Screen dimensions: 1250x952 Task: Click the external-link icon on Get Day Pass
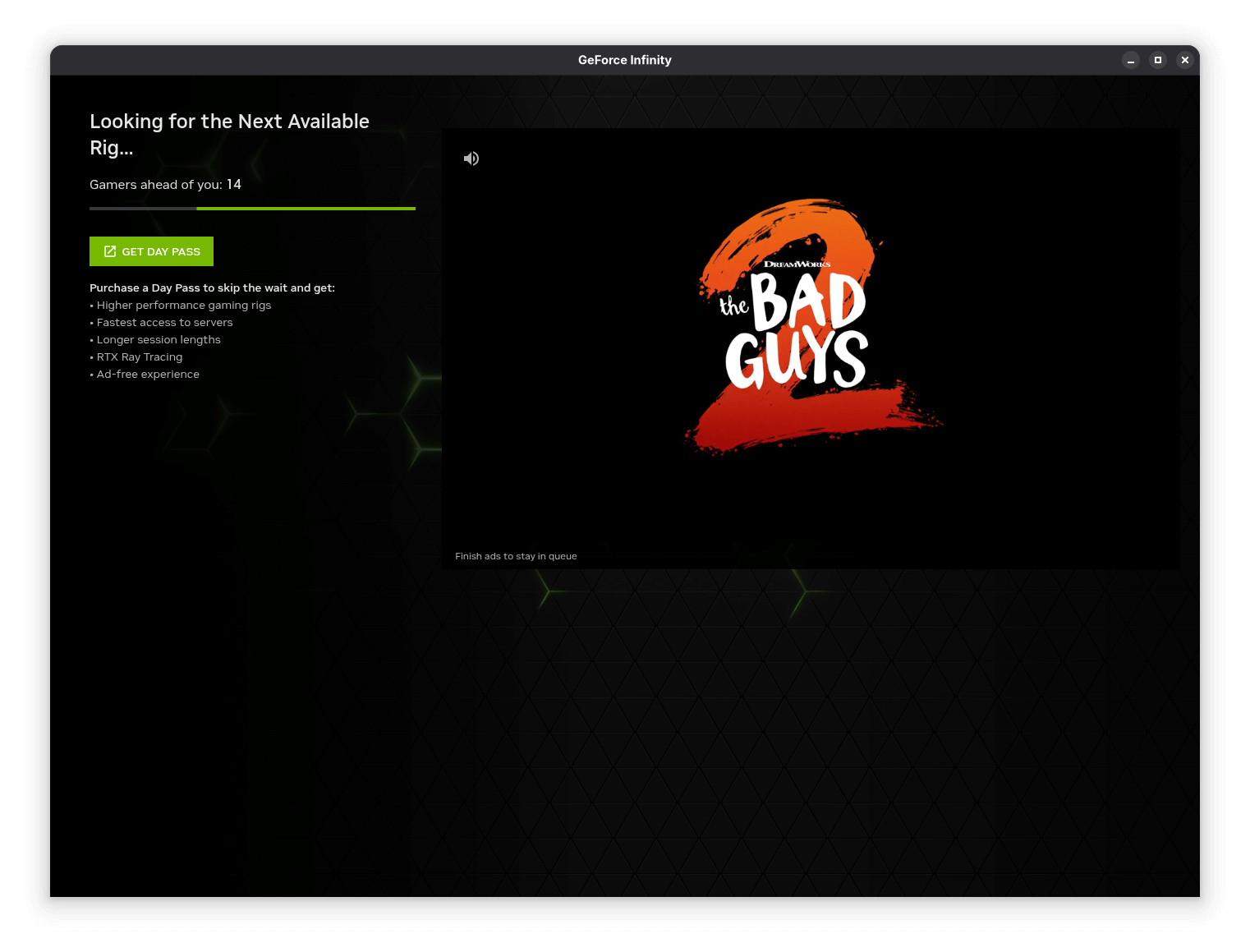coord(110,251)
